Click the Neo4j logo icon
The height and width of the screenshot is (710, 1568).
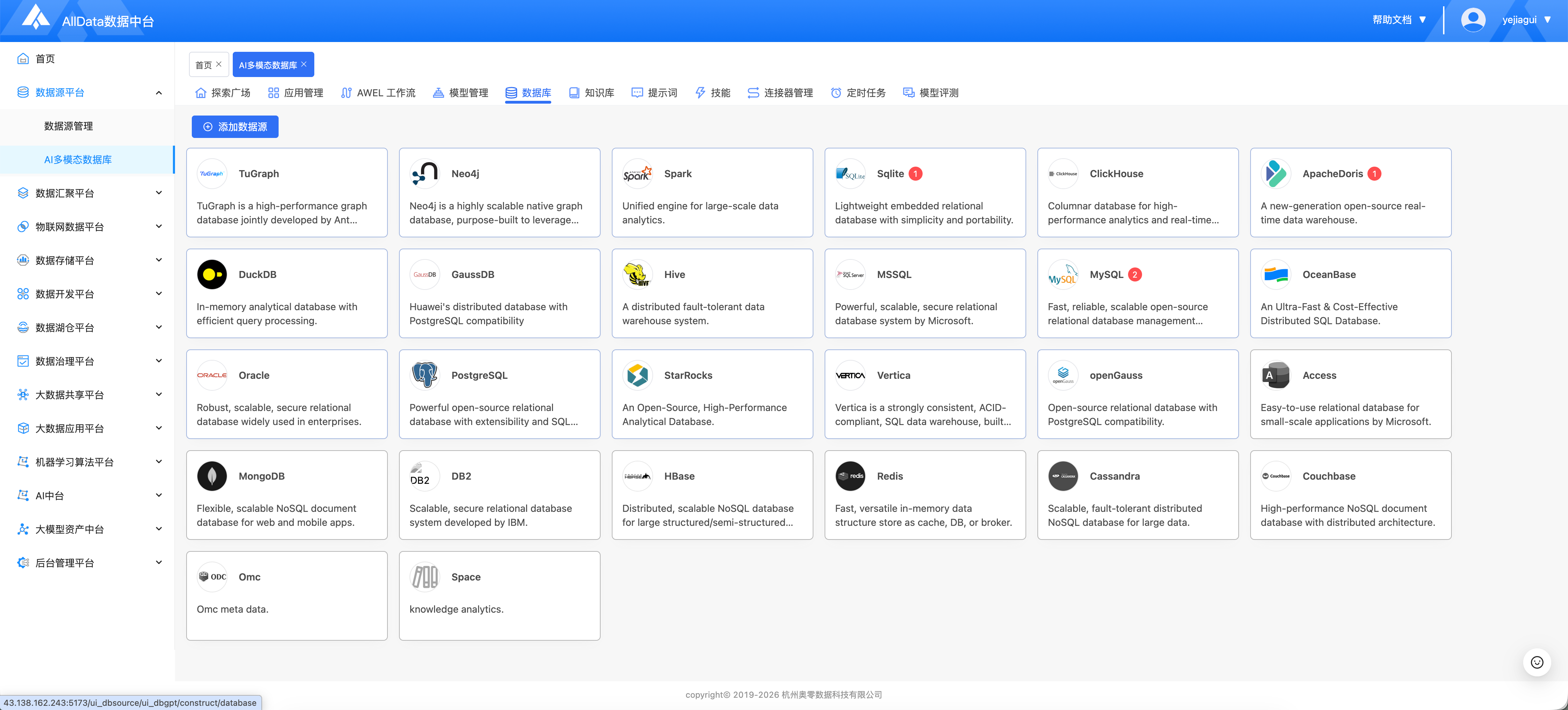(x=424, y=174)
